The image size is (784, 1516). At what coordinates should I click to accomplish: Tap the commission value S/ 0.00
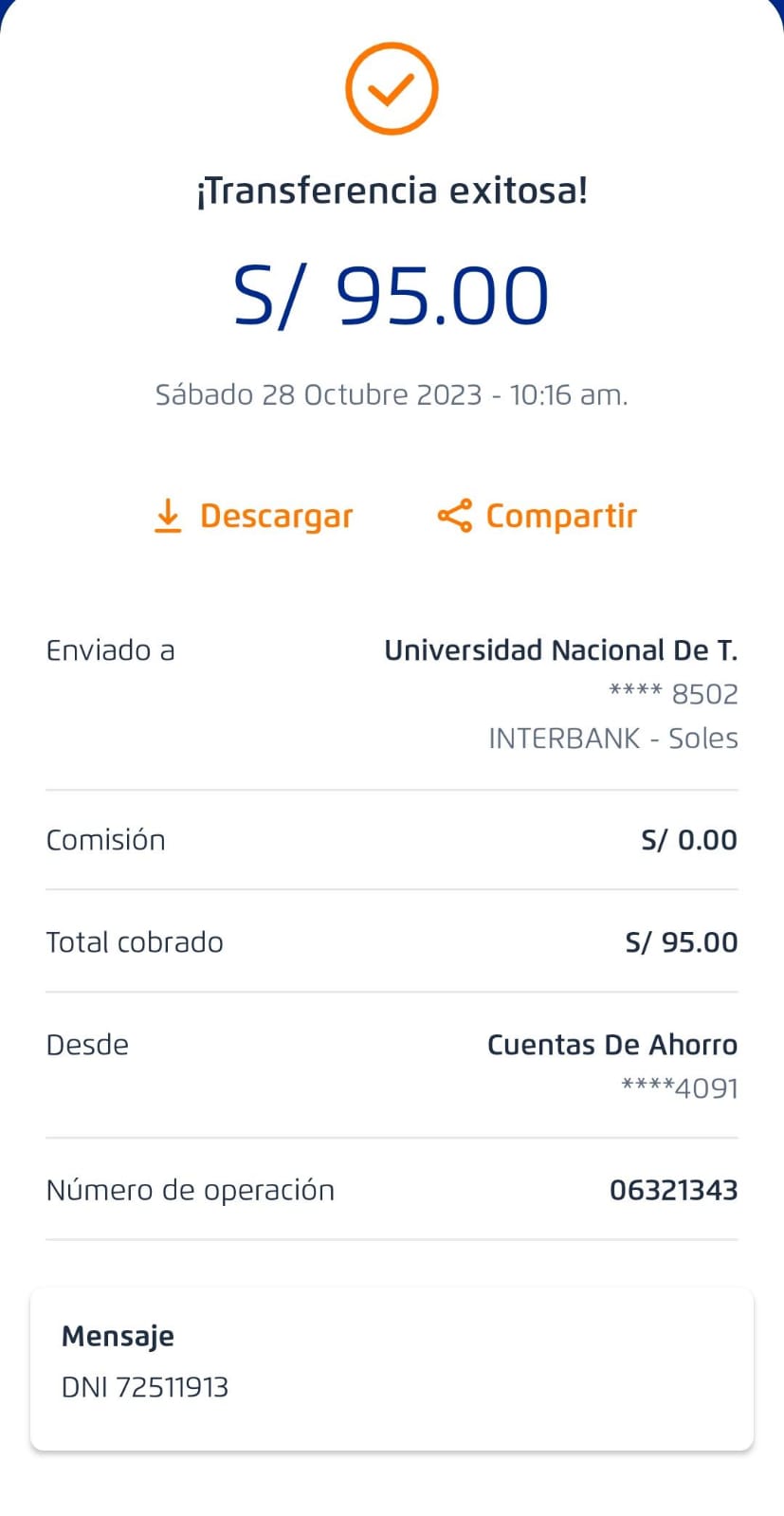[689, 840]
